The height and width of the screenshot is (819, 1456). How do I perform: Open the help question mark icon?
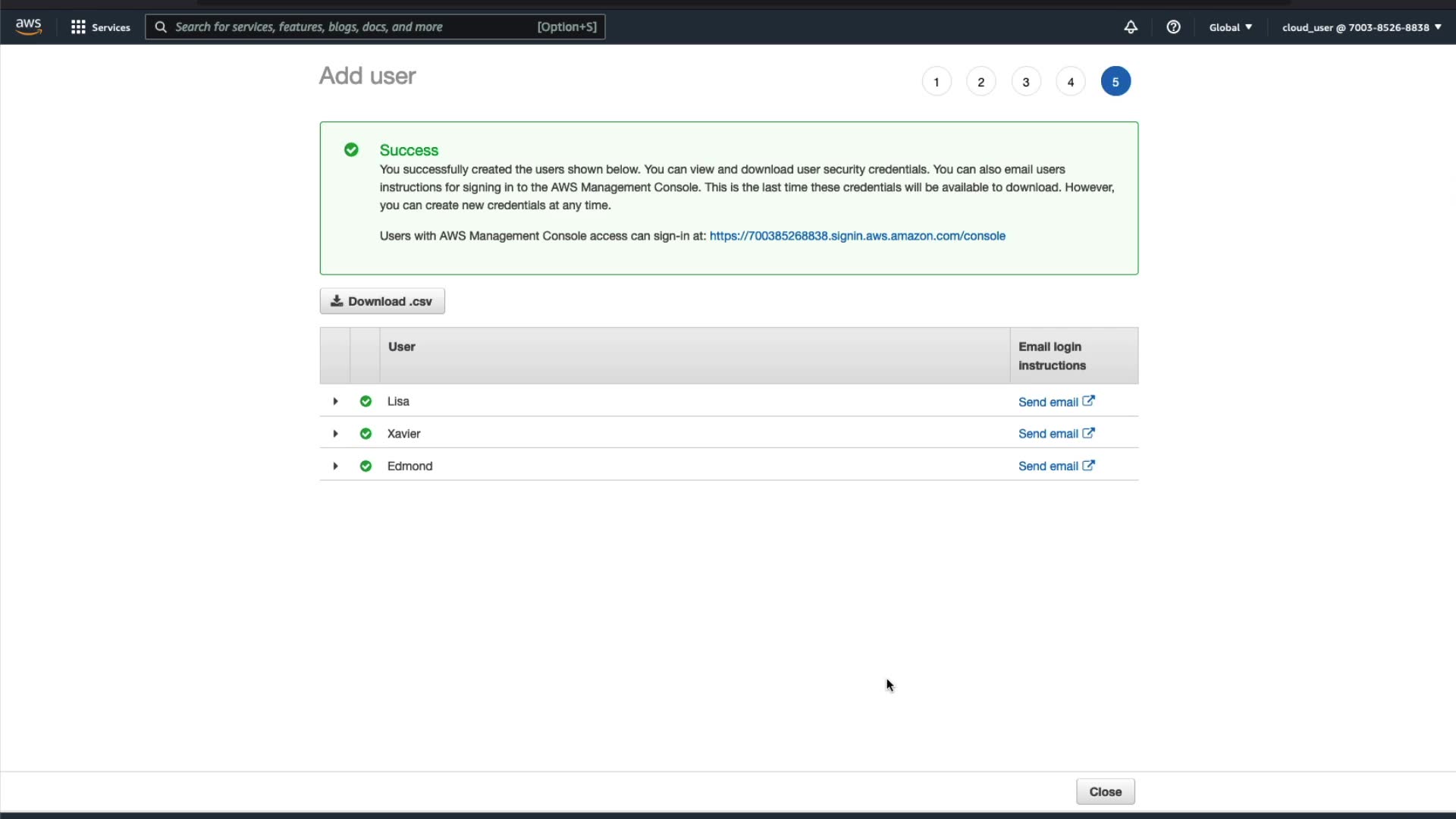(x=1173, y=27)
